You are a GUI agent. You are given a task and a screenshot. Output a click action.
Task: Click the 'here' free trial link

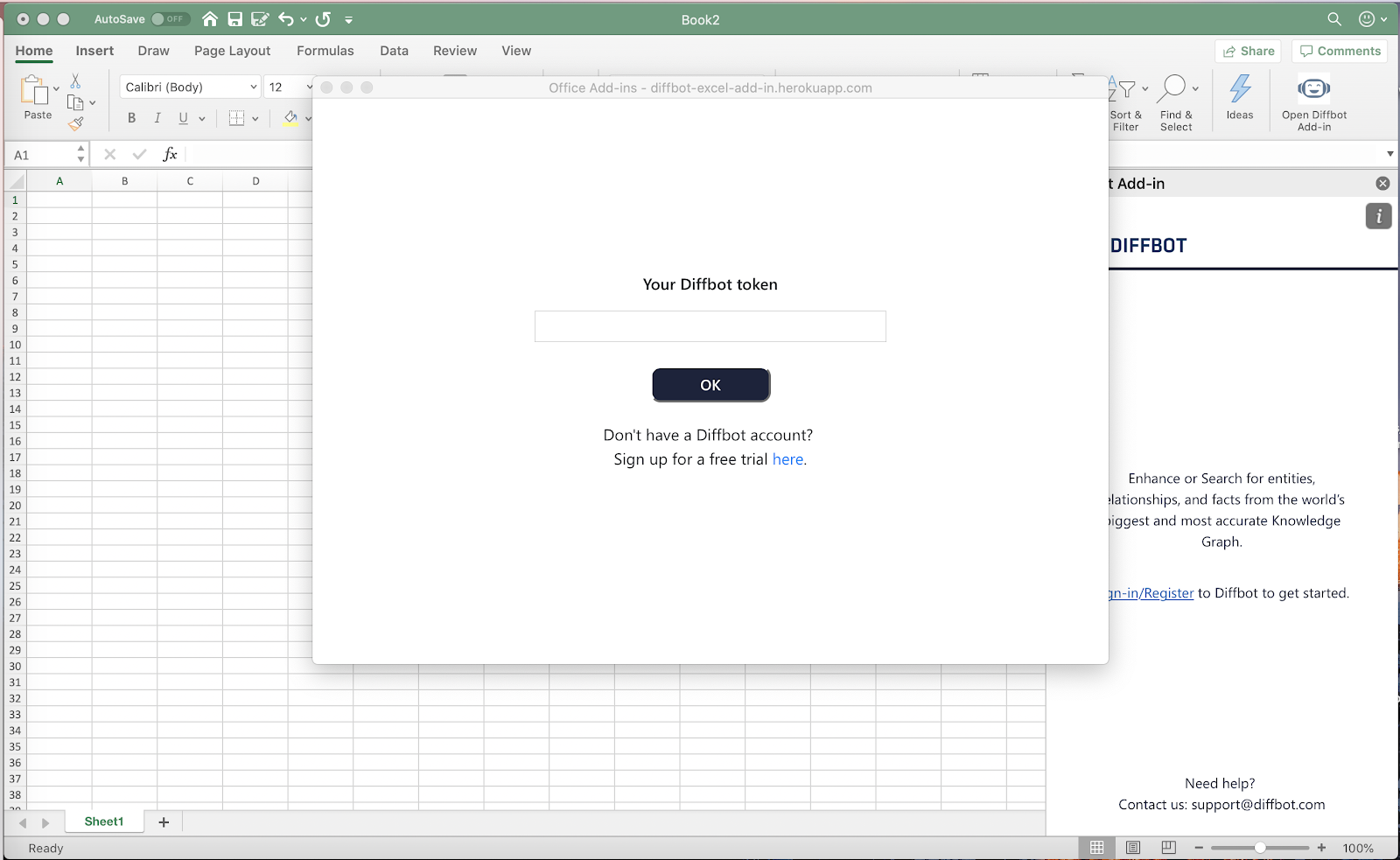[x=787, y=459]
